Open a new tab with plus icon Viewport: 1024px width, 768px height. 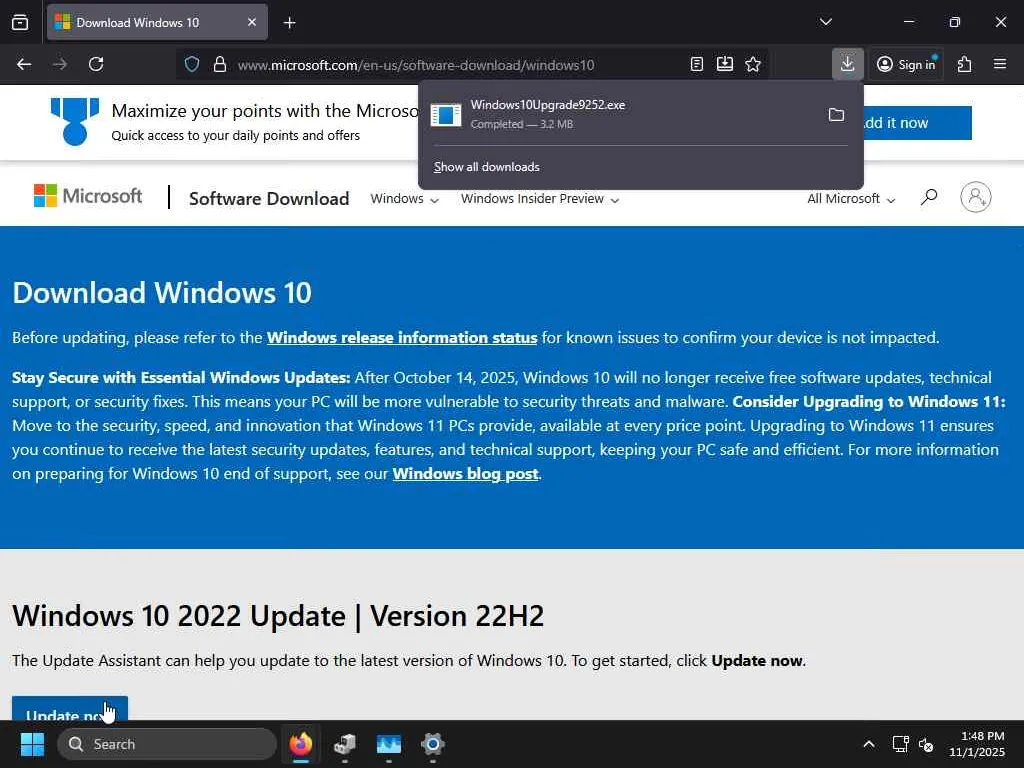pyautogui.click(x=289, y=23)
